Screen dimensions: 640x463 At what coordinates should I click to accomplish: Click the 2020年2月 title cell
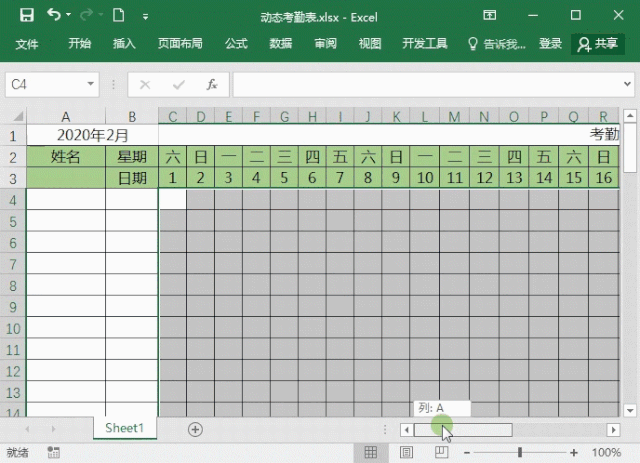[92, 135]
